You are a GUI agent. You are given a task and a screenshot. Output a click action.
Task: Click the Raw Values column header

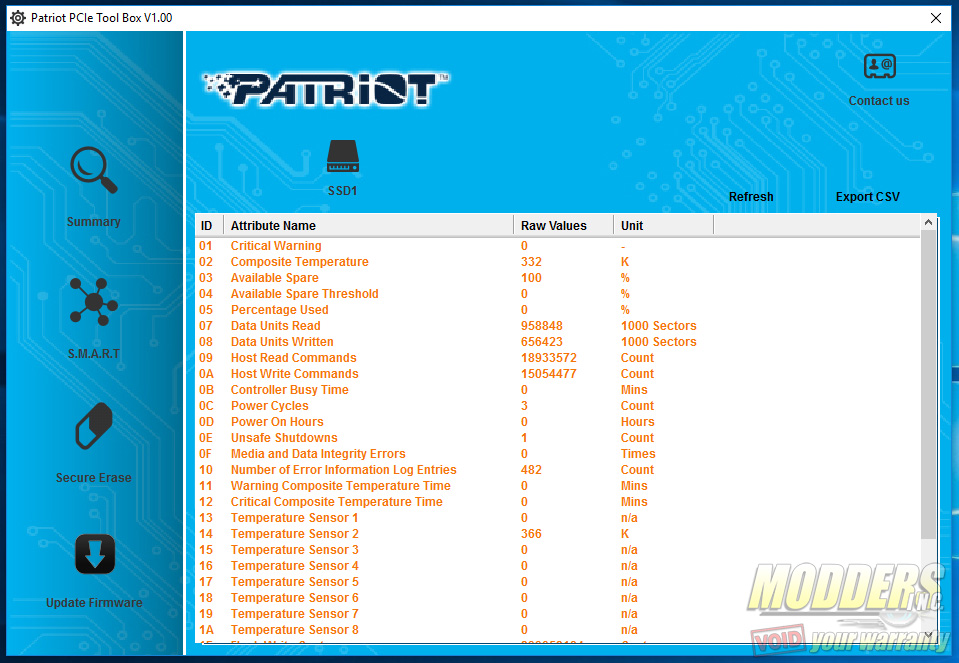point(554,226)
